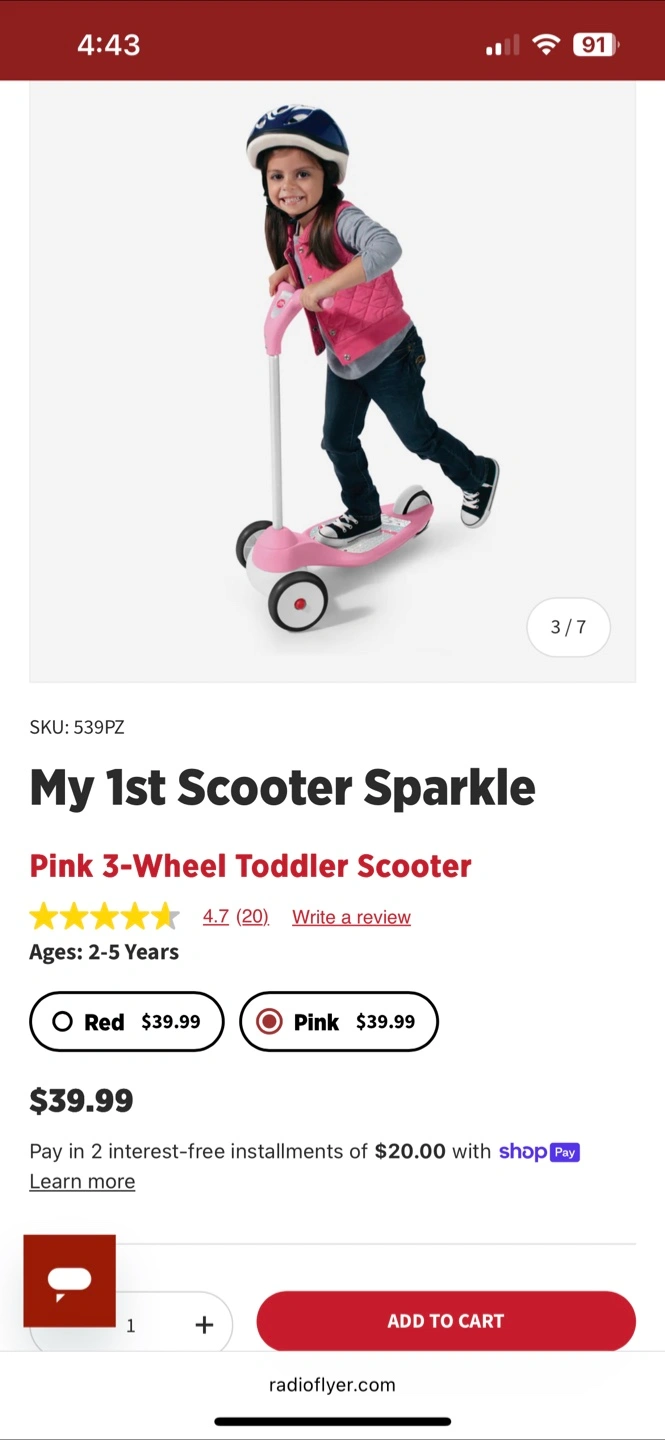665x1440 pixels.
Task: Select the Red color option
Action: pyautogui.click(x=127, y=1022)
